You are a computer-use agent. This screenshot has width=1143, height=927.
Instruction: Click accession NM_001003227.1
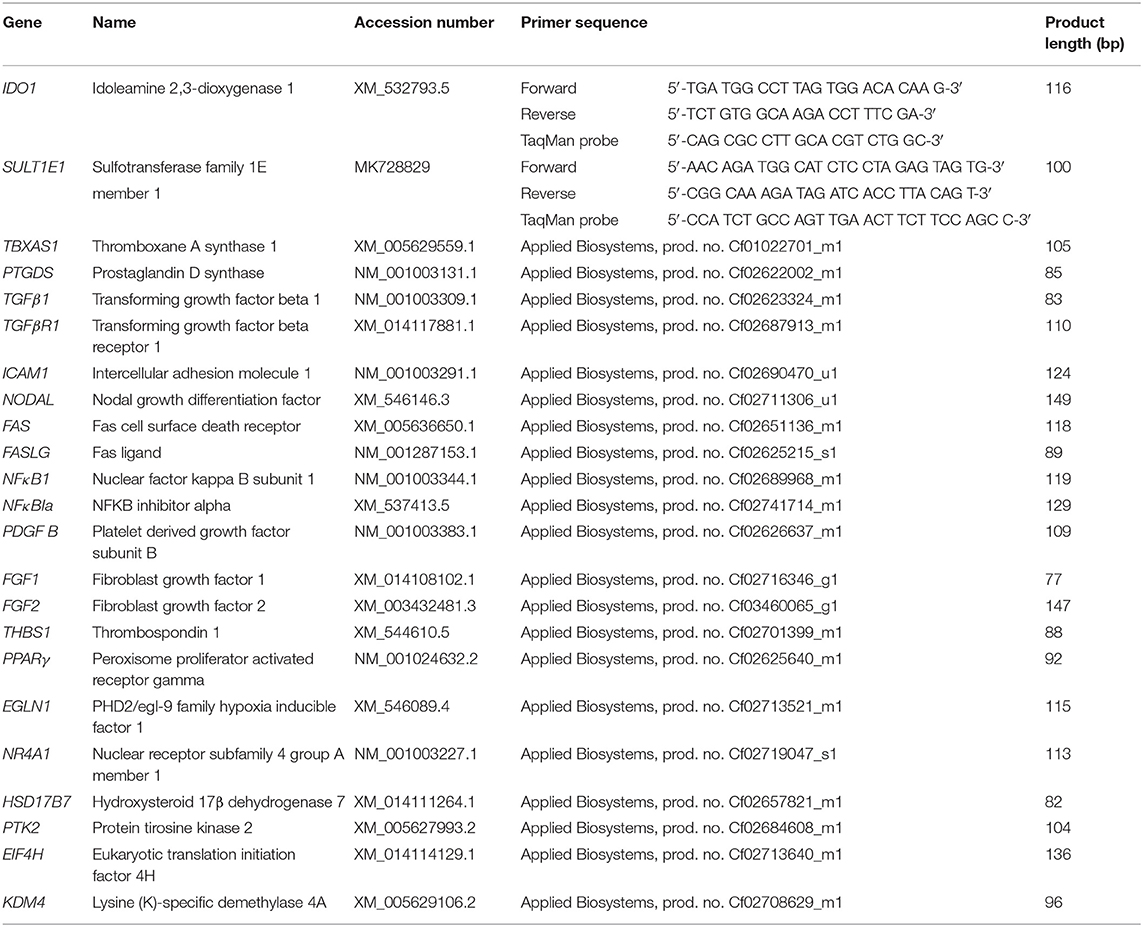pyautogui.click(x=415, y=754)
